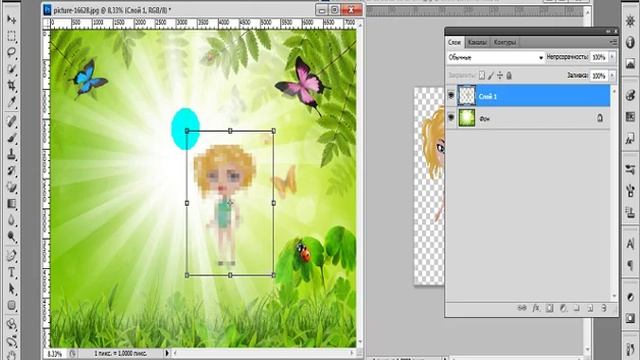This screenshot has height=360, width=640.
Task: Hide the Фон layer via eye icon
Action: pyautogui.click(x=451, y=118)
